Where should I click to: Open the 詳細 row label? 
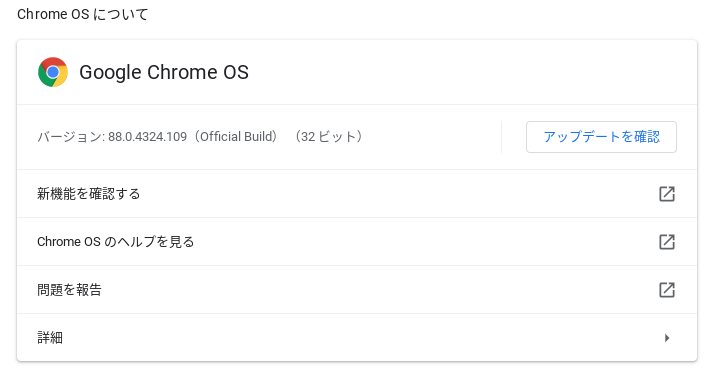[x=50, y=338]
